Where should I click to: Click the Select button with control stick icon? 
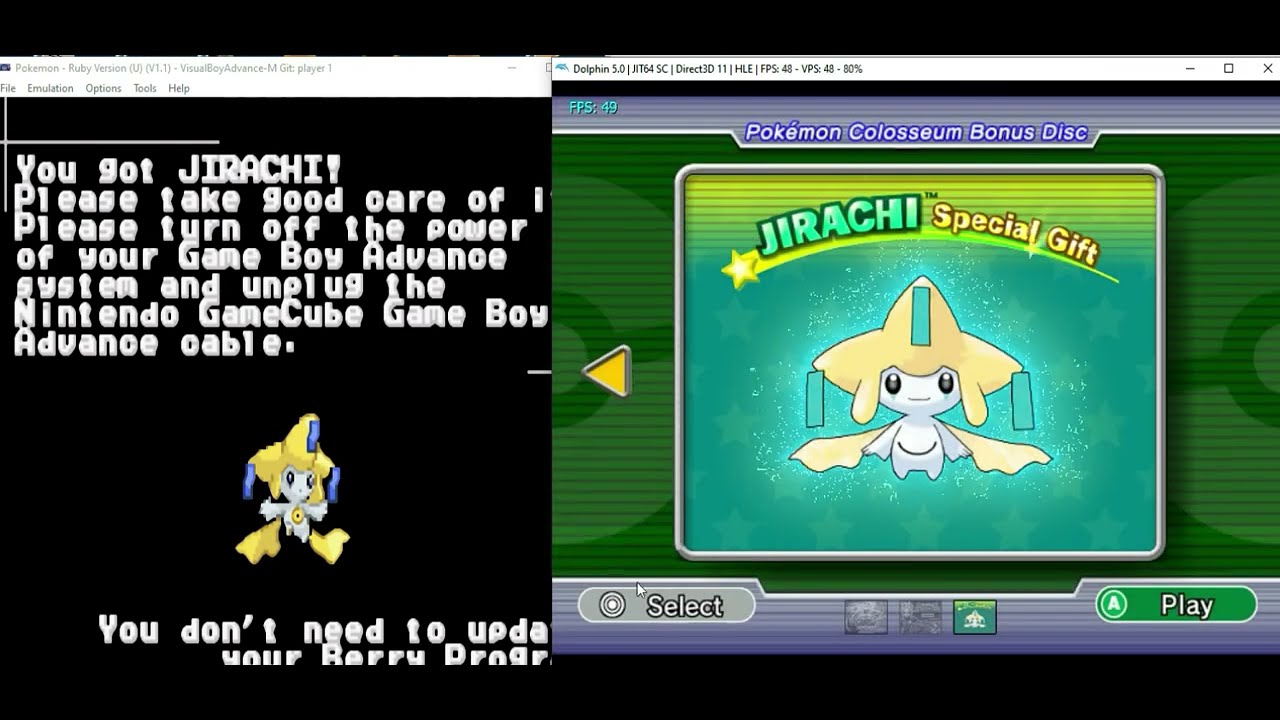(667, 605)
